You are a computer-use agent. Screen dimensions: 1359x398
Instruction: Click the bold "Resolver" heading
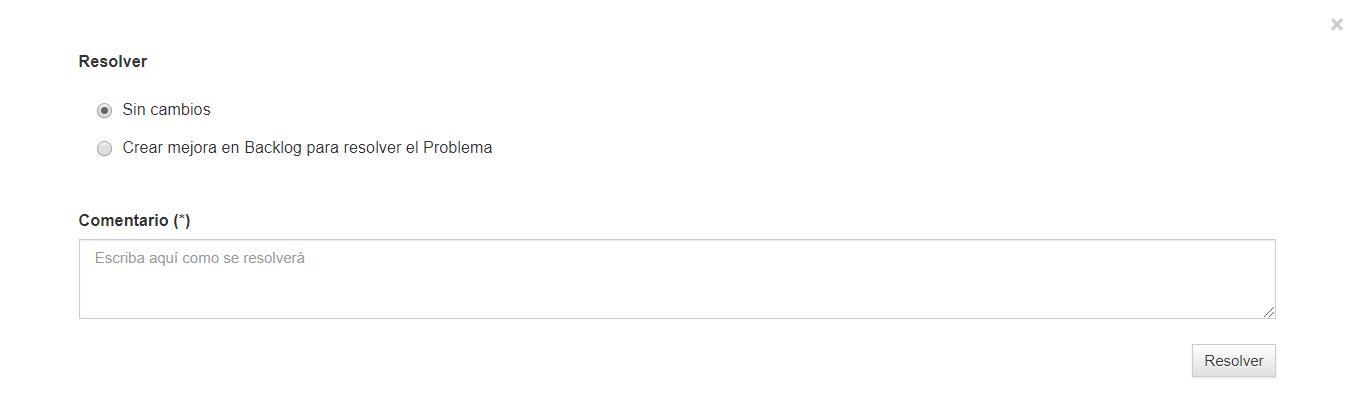[x=113, y=62]
